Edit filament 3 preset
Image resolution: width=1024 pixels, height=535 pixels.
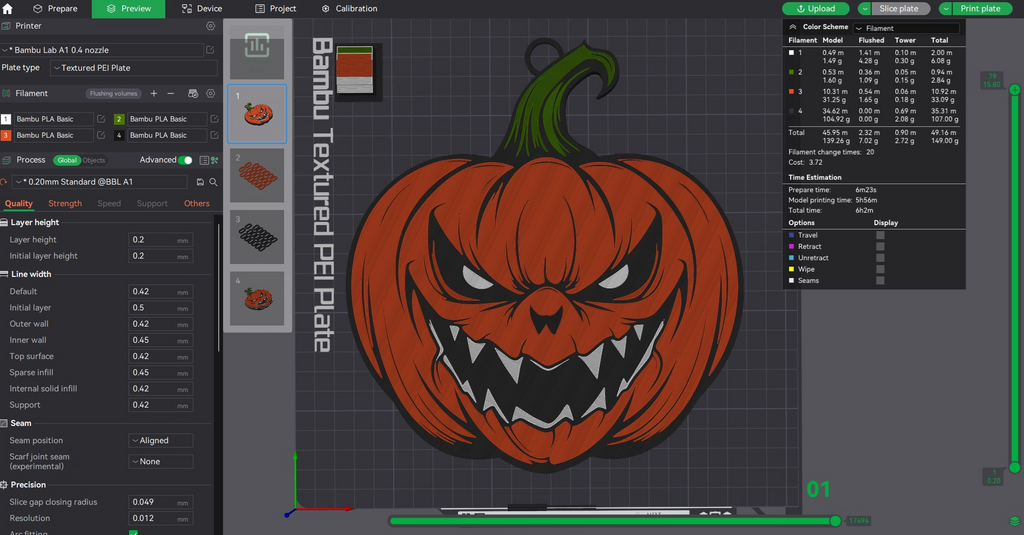tap(101, 135)
